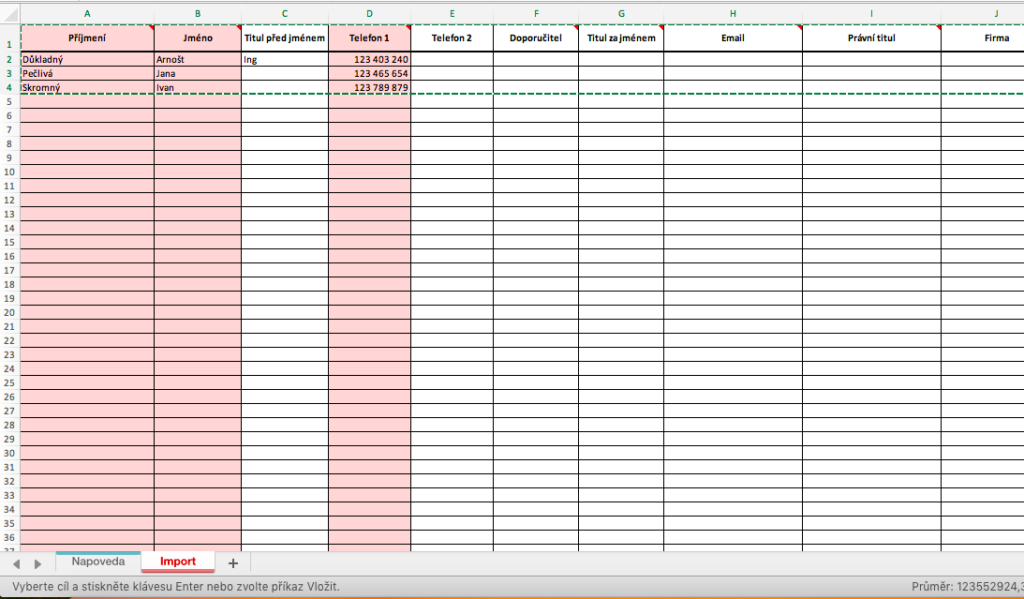Go to the previous sheet using left arrow
This screenshot has width=1024, height=599.
click(16, 564)
